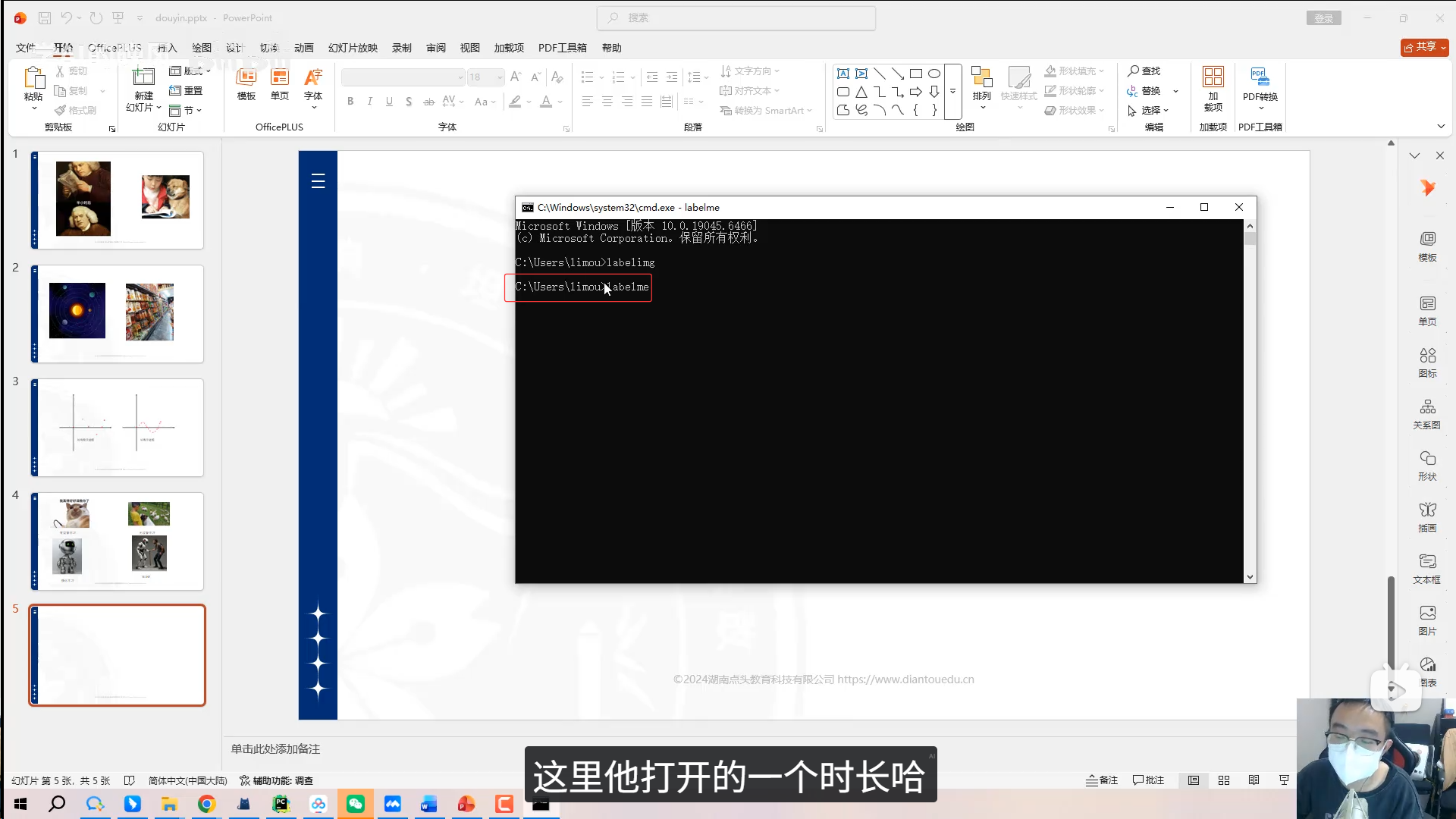This screenshot has width=1456, height=819.
Task: Open the 动画 animations tab
Action: click(303, 48)
